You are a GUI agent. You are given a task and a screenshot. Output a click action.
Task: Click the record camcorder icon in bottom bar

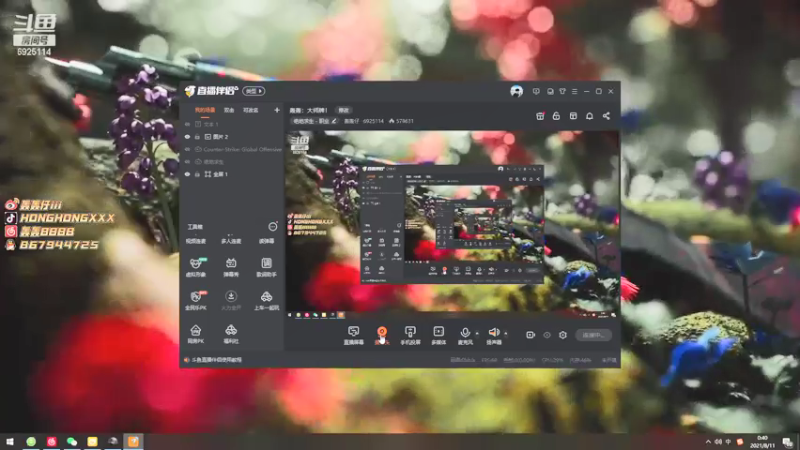(530, 335)
